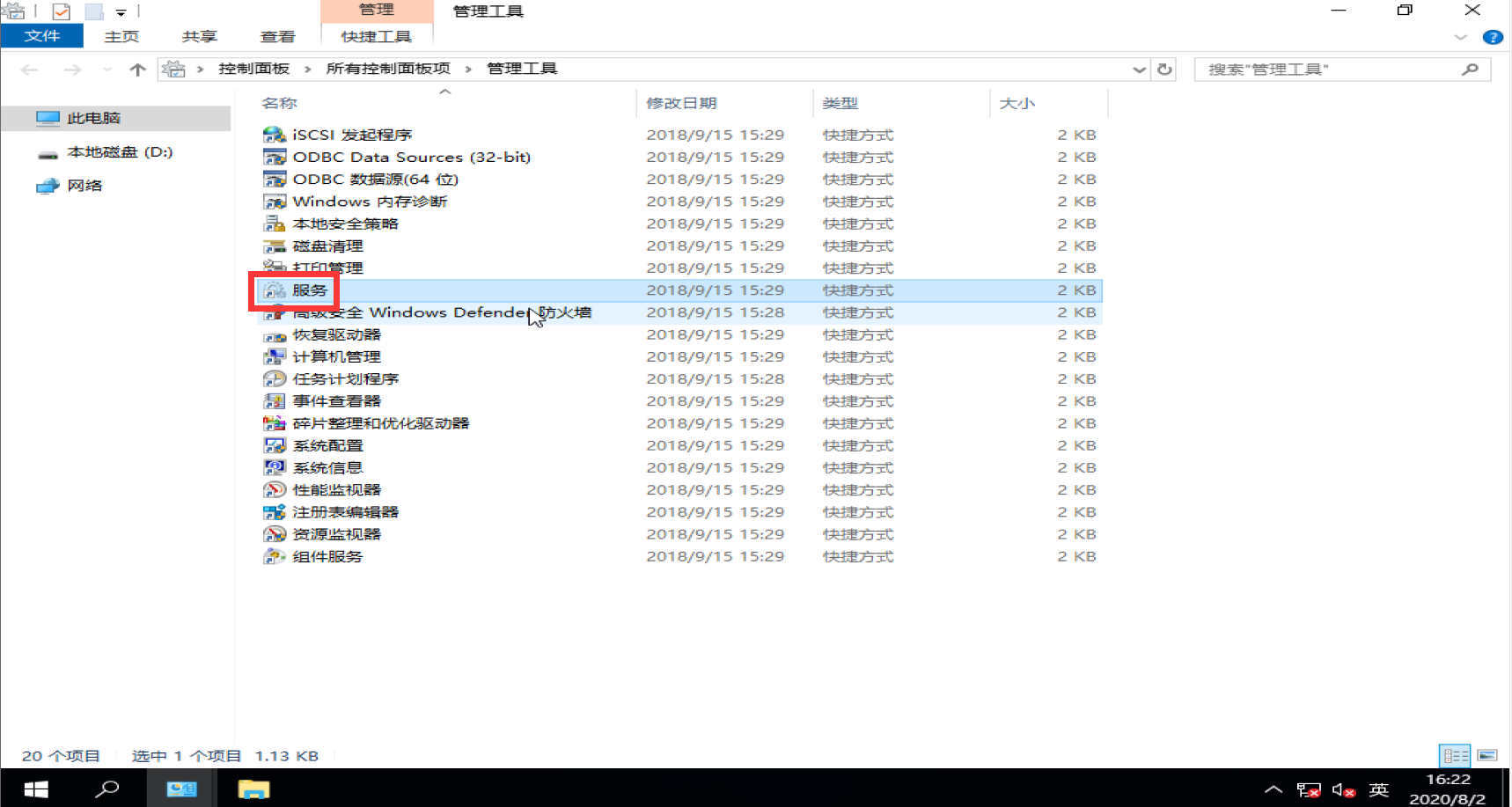Expand the quick access toolbar customize dropdown

point(121,12)
